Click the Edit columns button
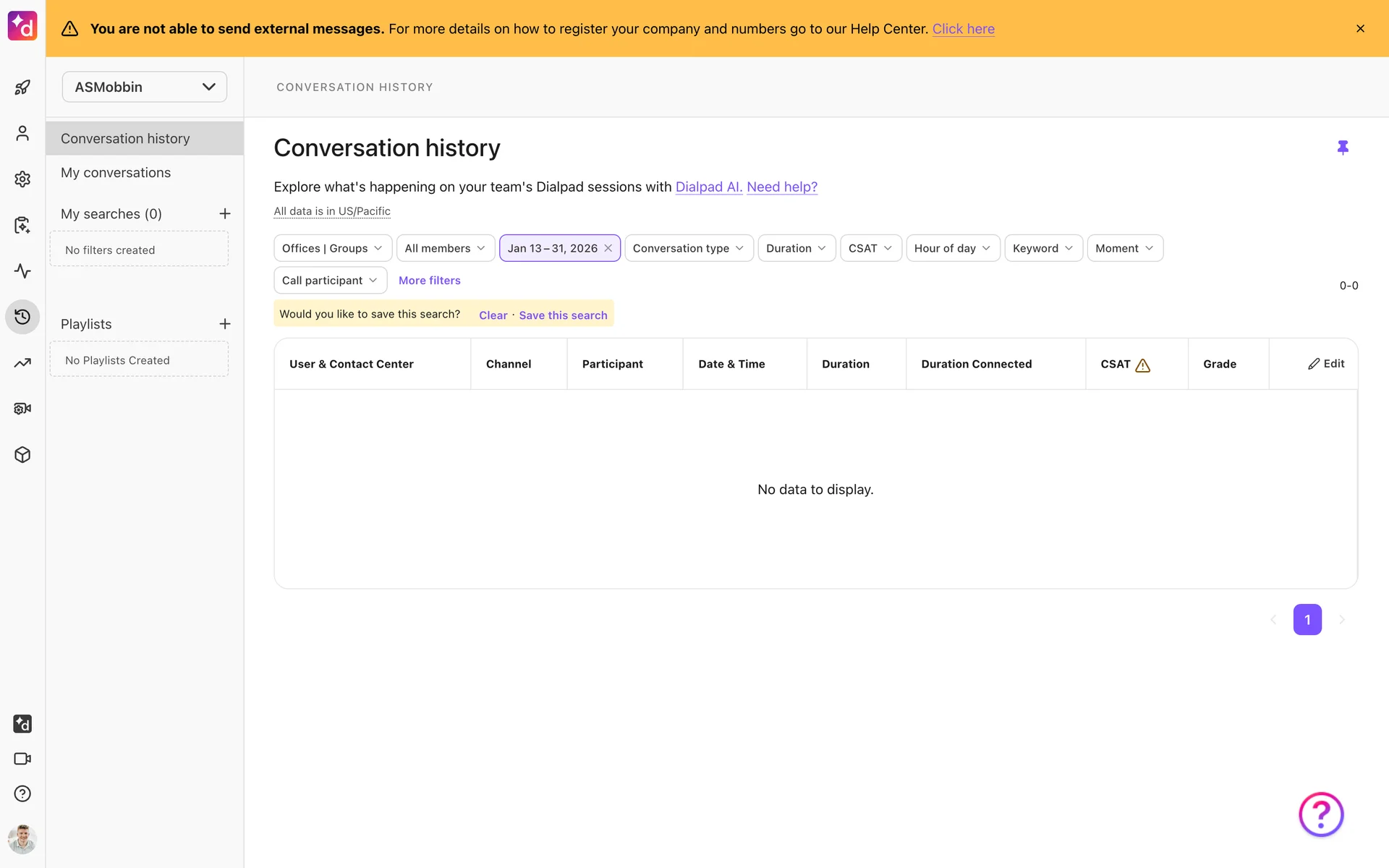 [x=1326, y=364]
